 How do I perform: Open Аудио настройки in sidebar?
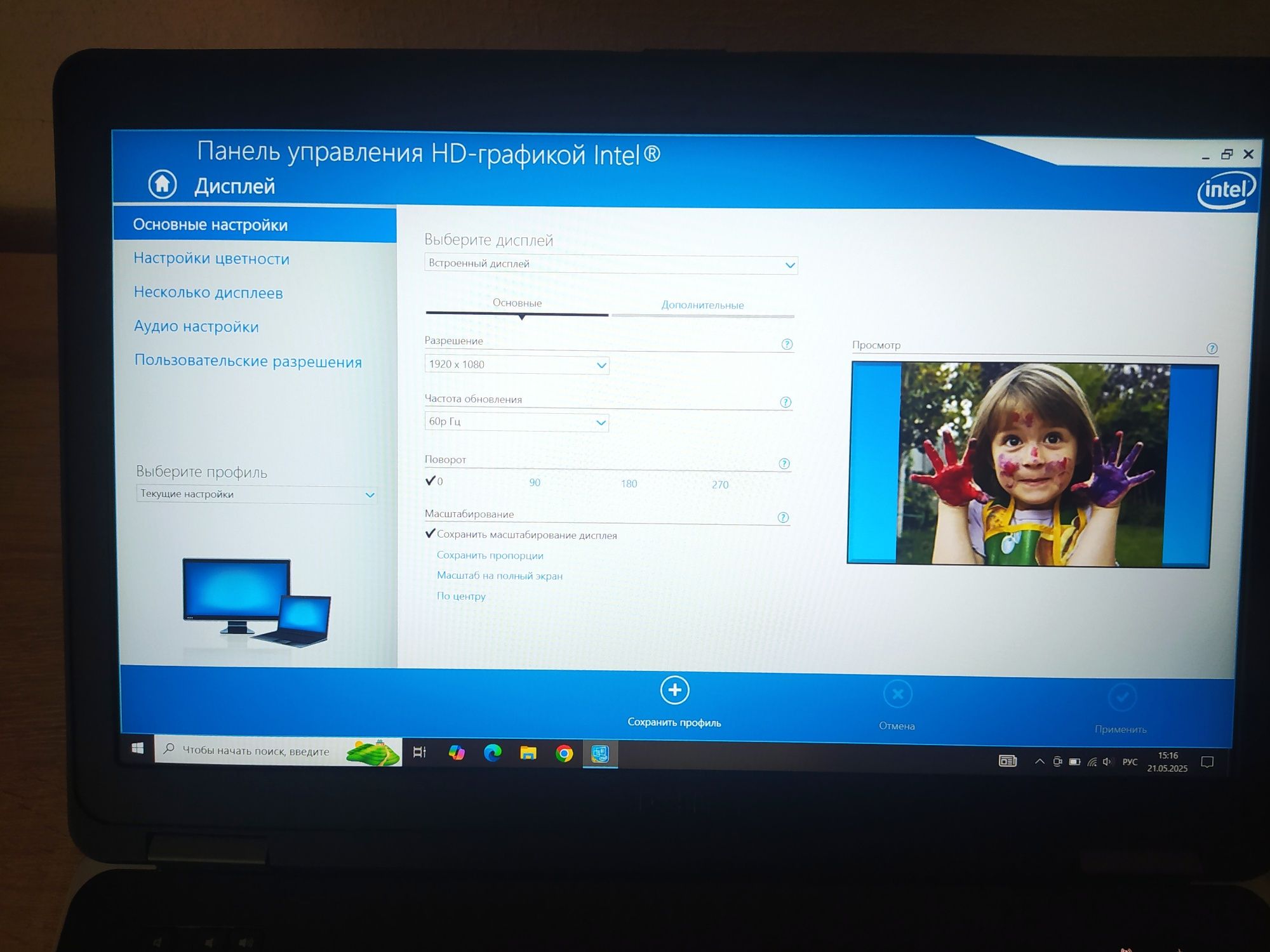click(x=196, y=326)
